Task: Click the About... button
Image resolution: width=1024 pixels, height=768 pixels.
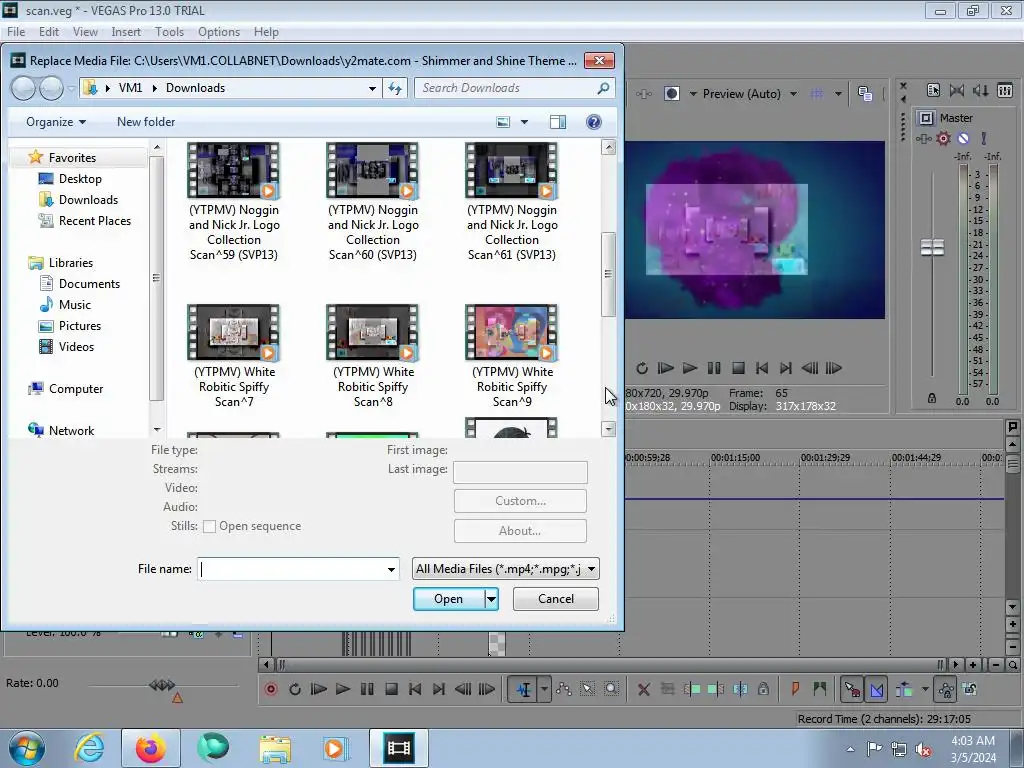Action: point(520,531)
